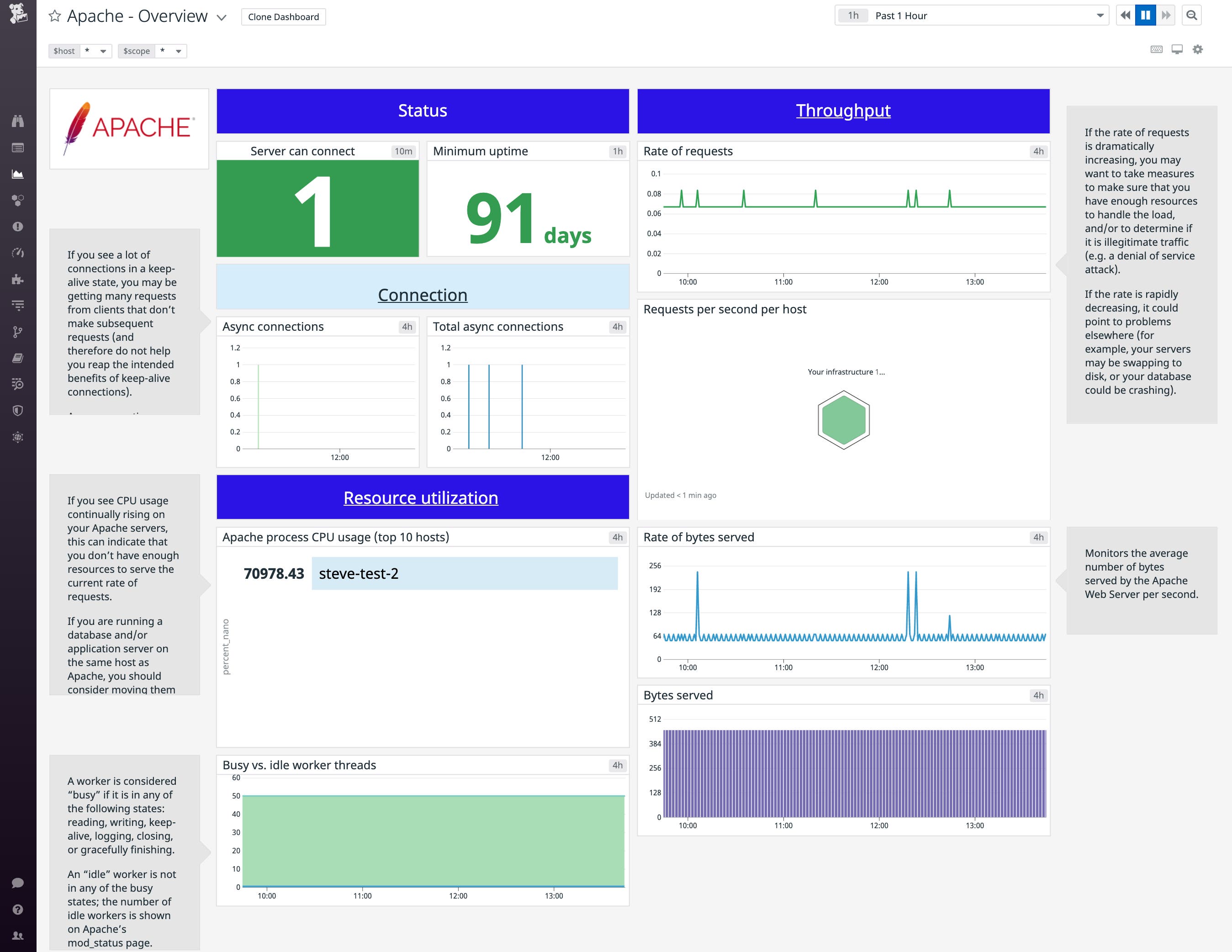Expand the Apache - Overview title menu
Image resolution: width=1232 pixels, height=952 pixels.
point(221,17)
